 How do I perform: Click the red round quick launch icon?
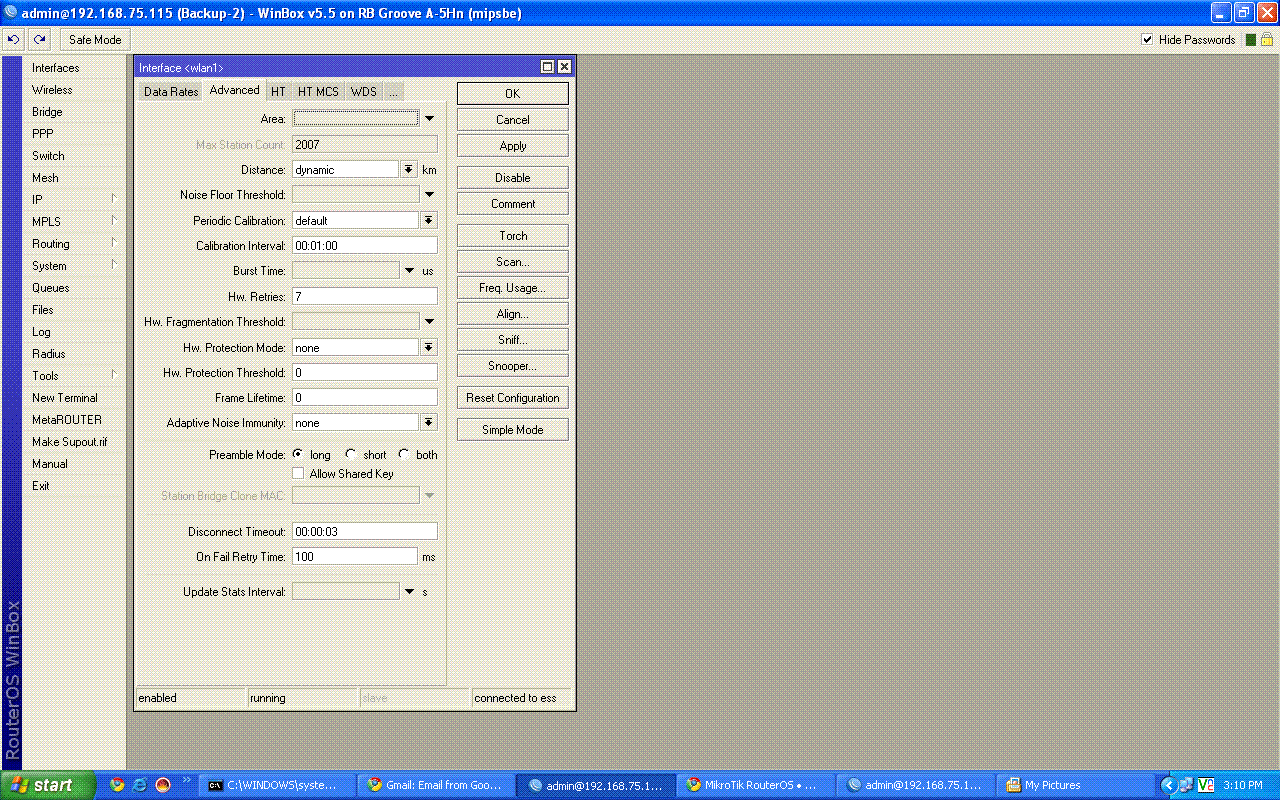[163, 785]
